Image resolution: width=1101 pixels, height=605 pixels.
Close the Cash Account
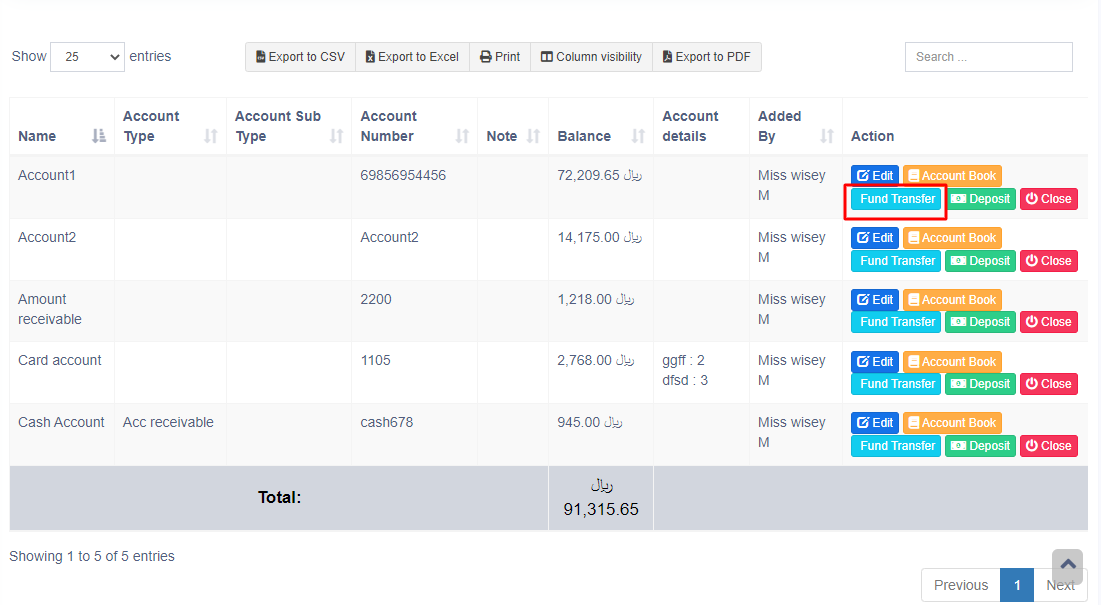tap(1048, 446)
